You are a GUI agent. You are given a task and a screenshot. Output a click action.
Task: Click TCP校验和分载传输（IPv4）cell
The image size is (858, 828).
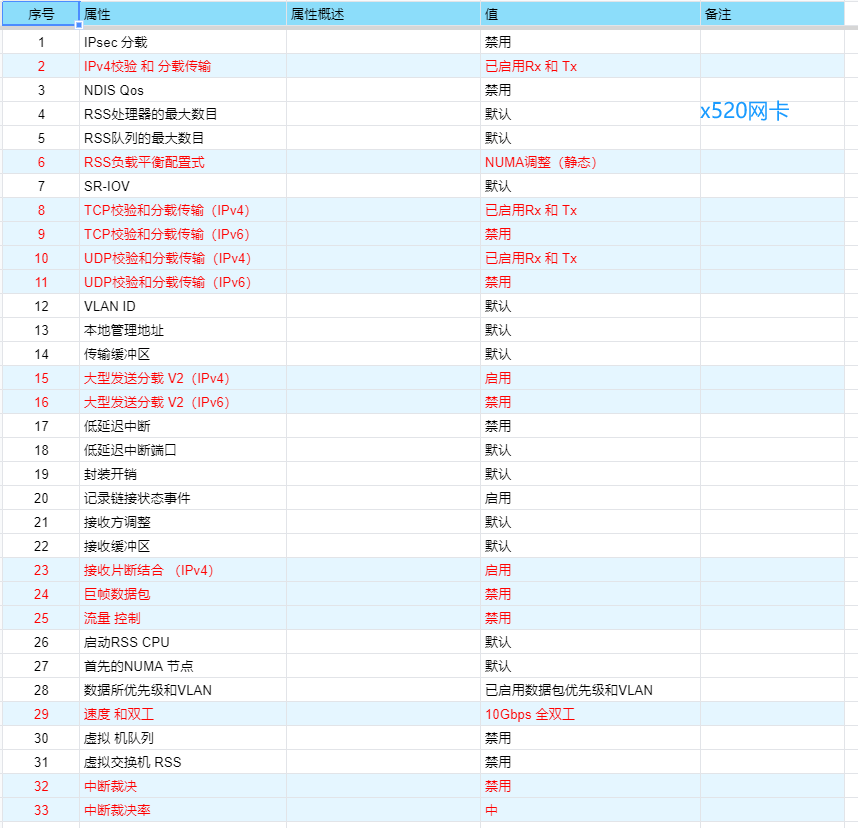pos(183,210)
